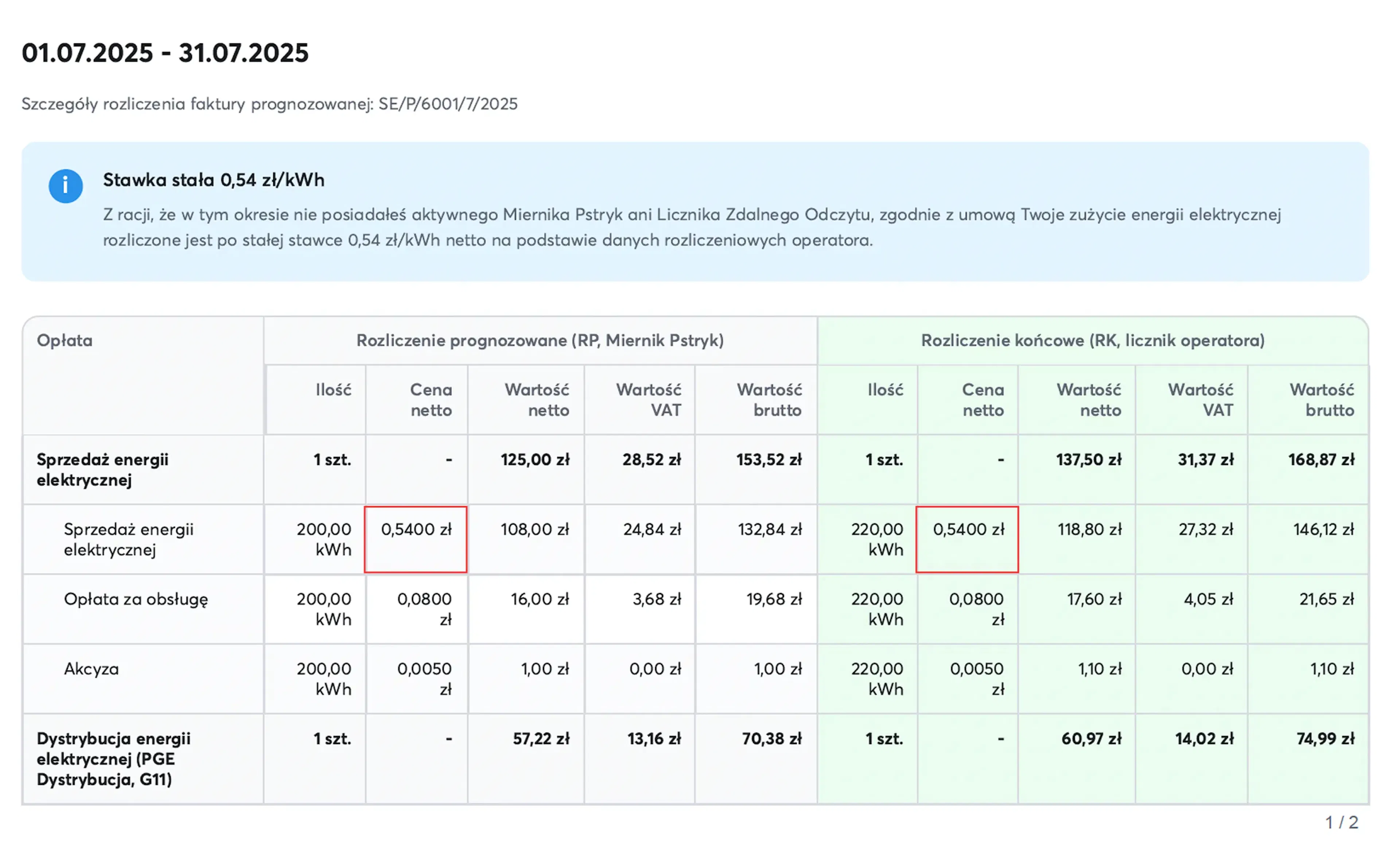Screen dimensions: 1400x856
Task: Click the 'Opłata za obsługę' row label
Action: coord(136,599)
